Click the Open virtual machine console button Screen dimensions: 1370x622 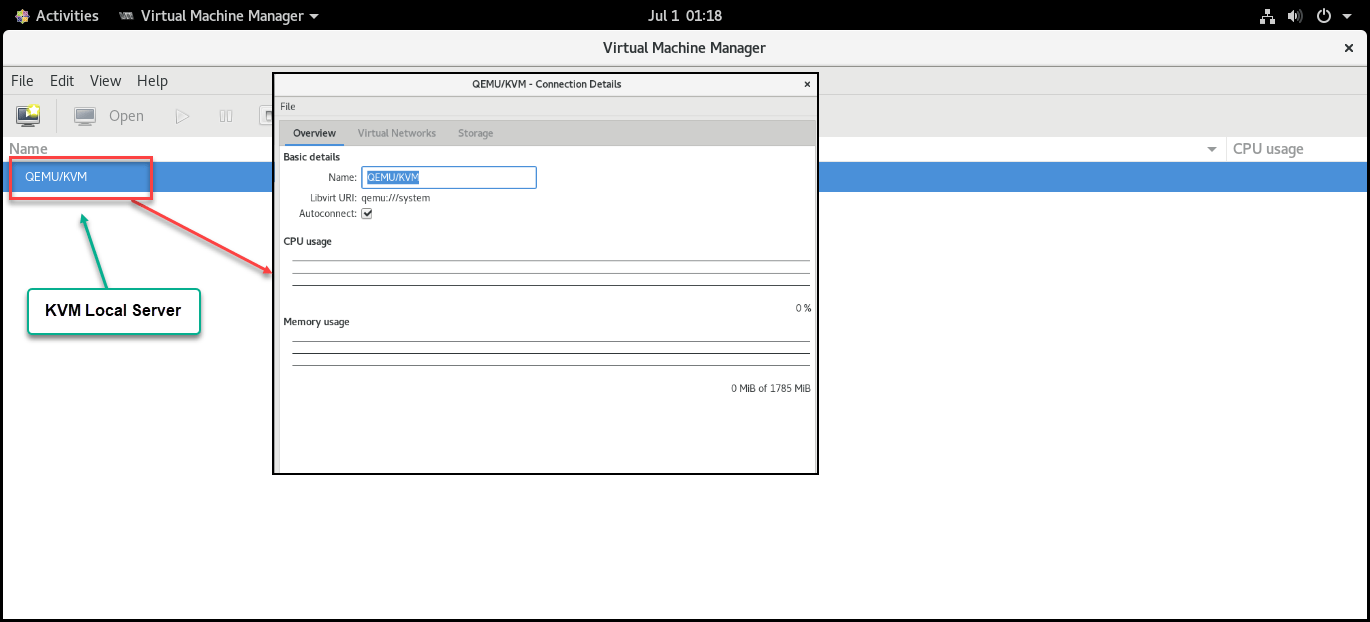[x=109, y=116]
